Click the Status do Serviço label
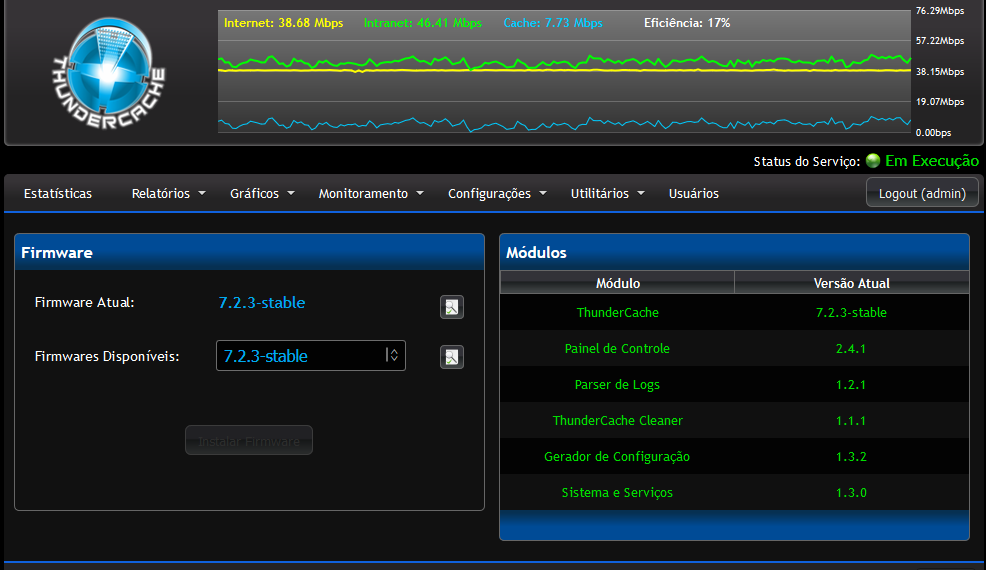This screenshot has width=986, height=570. [807, 162]
